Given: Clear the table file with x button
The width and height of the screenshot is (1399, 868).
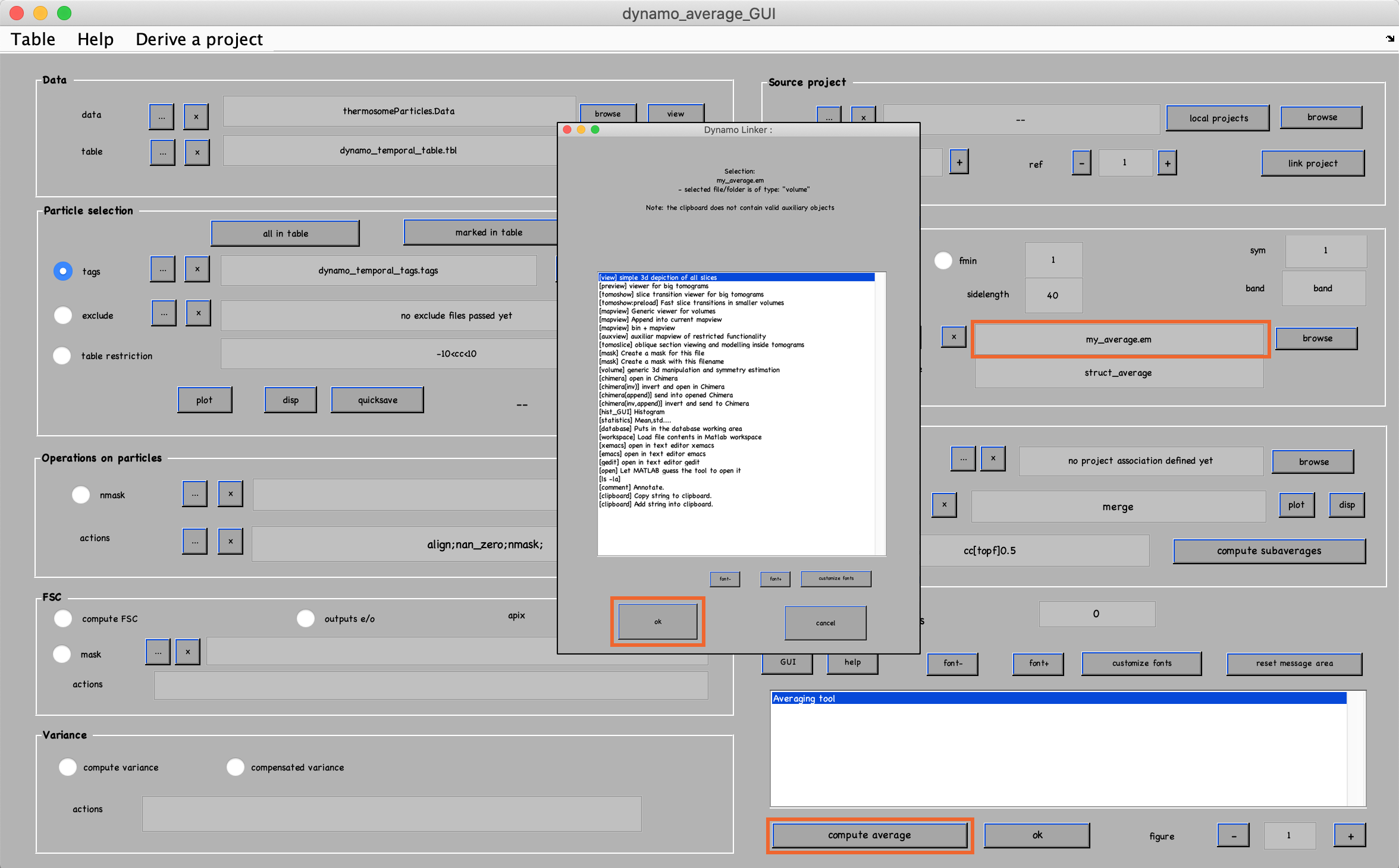Looking at the screenshot, I should click(197, 152).
